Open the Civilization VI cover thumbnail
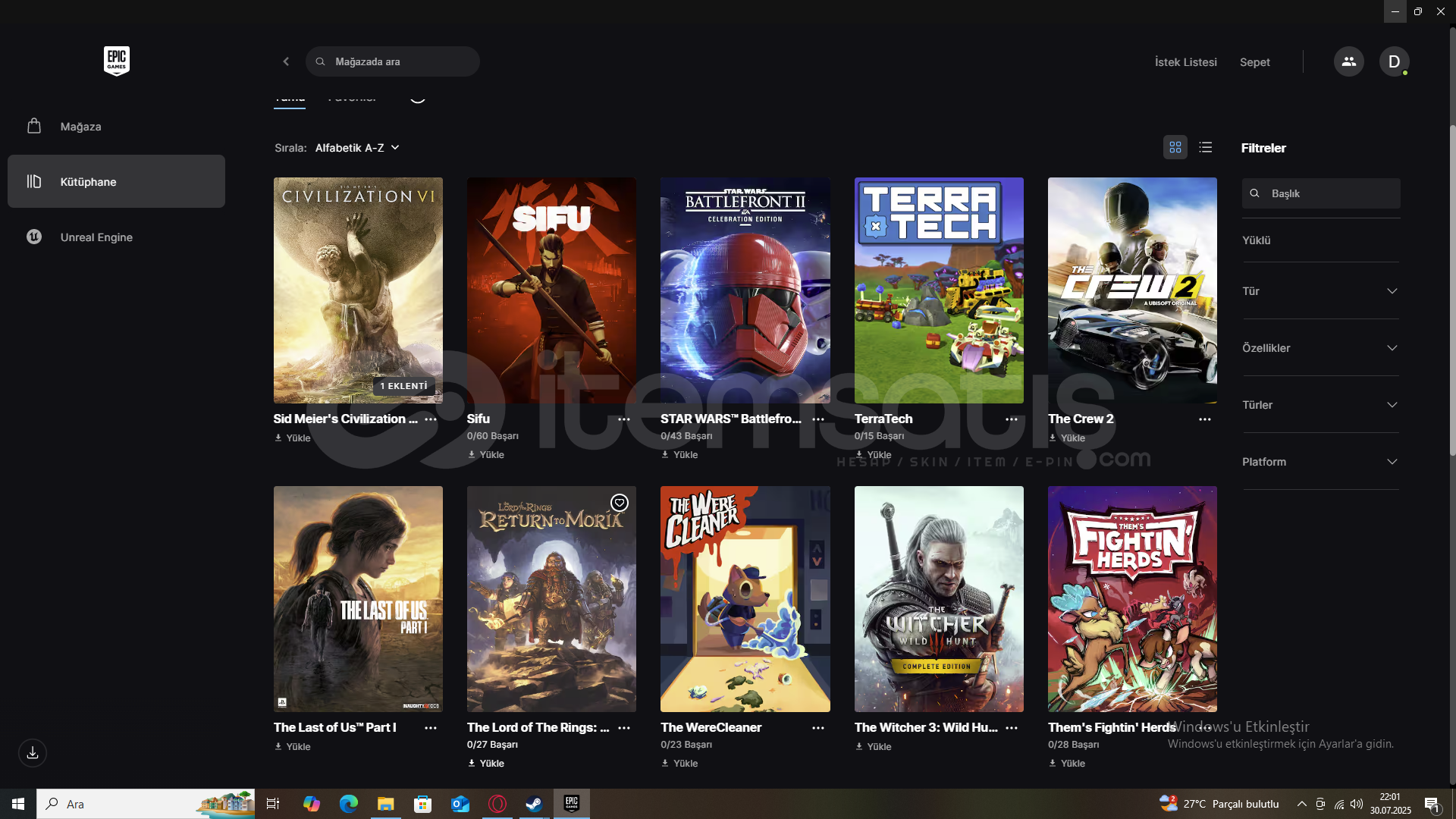This screenshot has width=1456, height=819. coord(358,290)
